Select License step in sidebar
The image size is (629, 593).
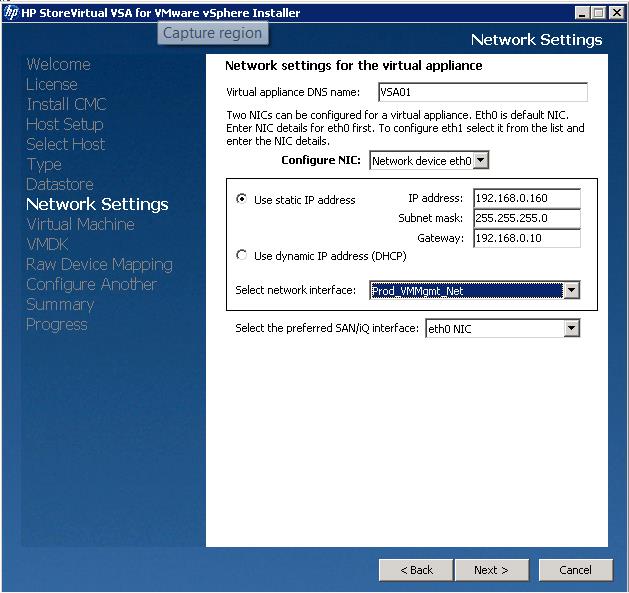(52, 84)
